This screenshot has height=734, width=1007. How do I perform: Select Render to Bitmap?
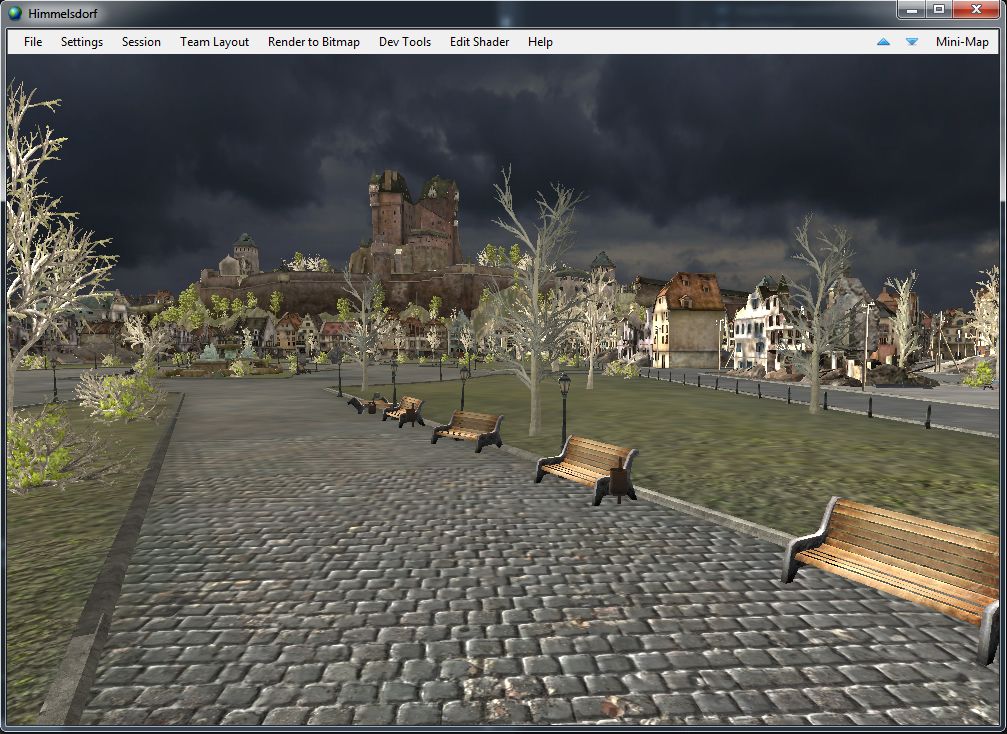tap(313, 42)
